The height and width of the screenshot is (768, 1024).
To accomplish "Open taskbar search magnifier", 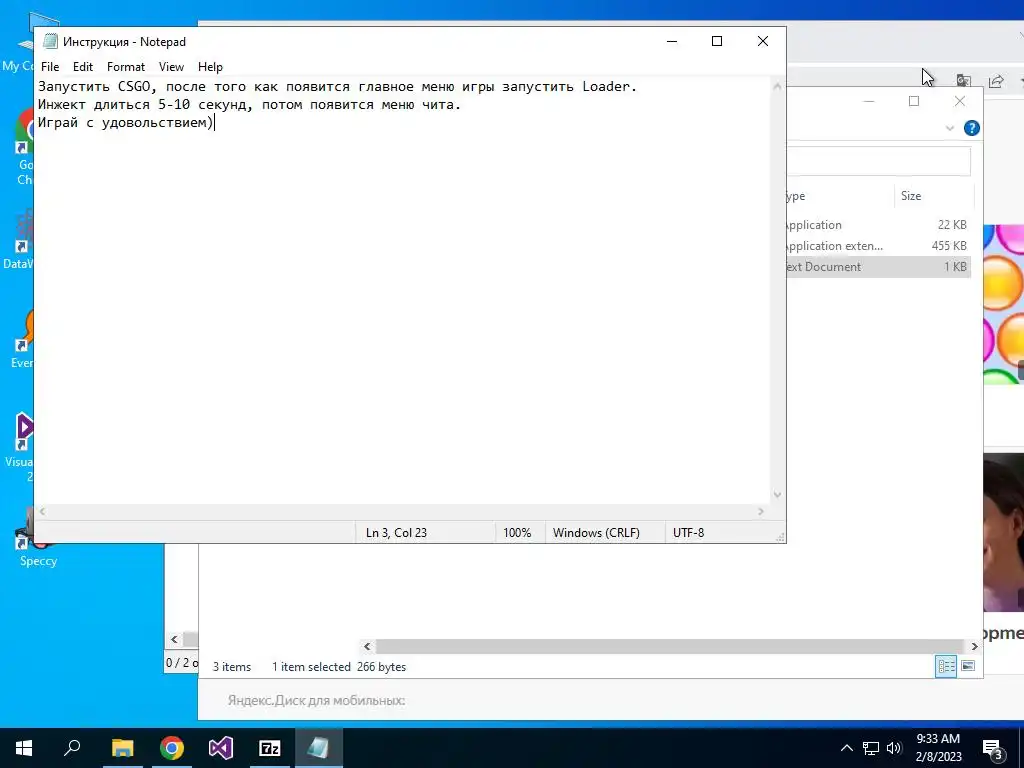I will tap(72, 748).
